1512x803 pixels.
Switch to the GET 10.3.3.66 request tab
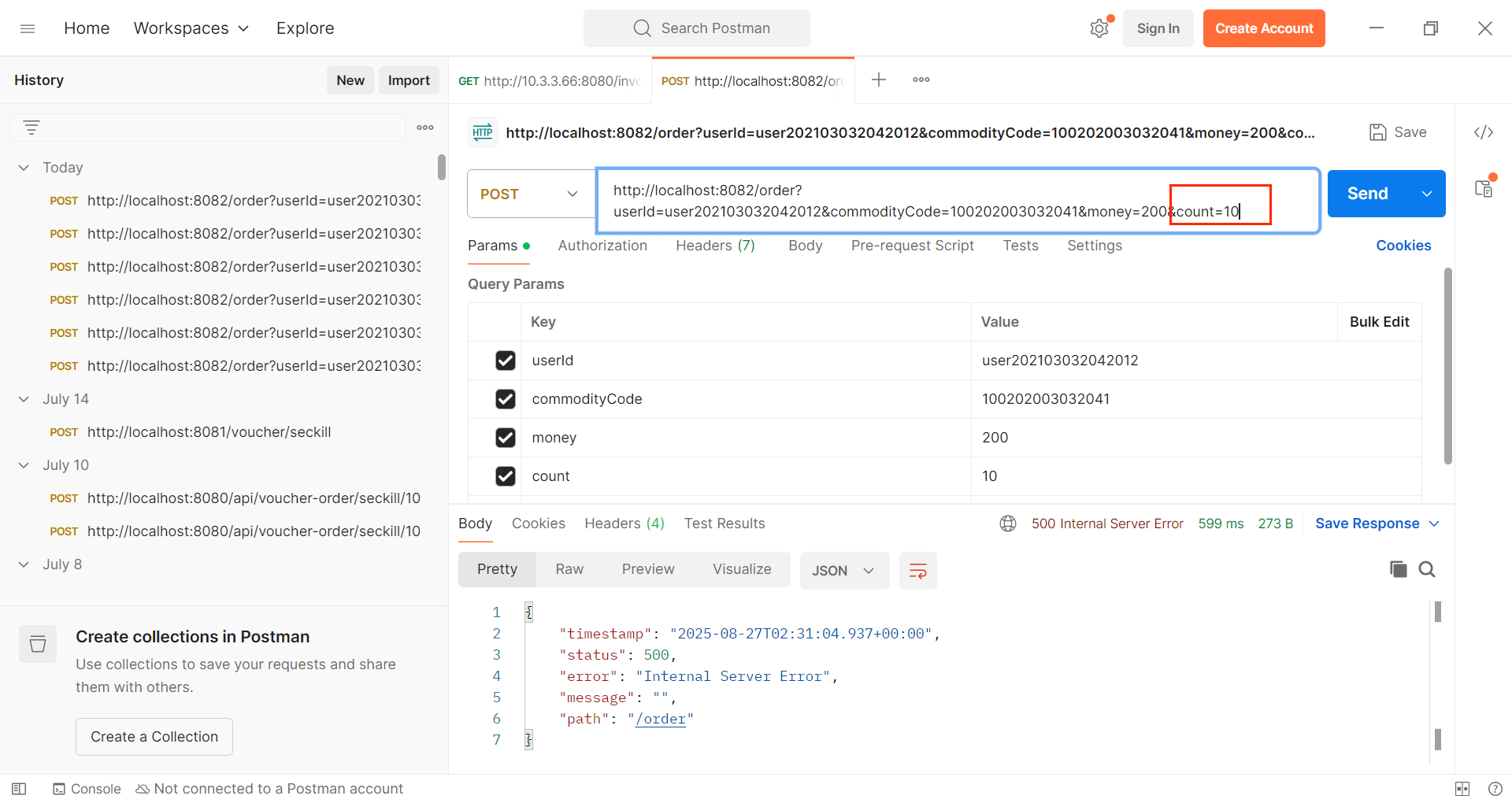click(x=550, y=80)
